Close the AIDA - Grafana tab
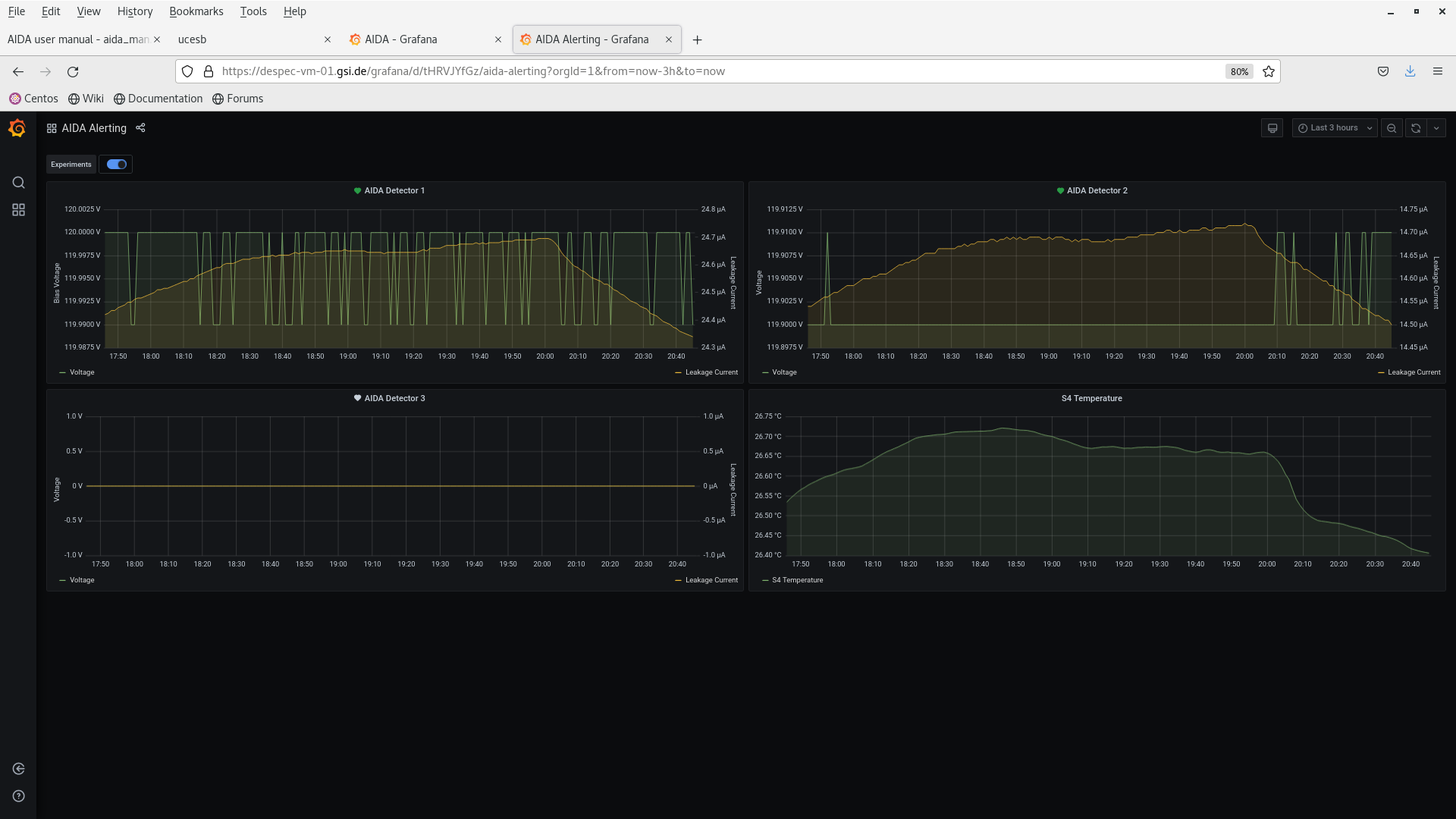1456x819 pixels. (498, 39)
